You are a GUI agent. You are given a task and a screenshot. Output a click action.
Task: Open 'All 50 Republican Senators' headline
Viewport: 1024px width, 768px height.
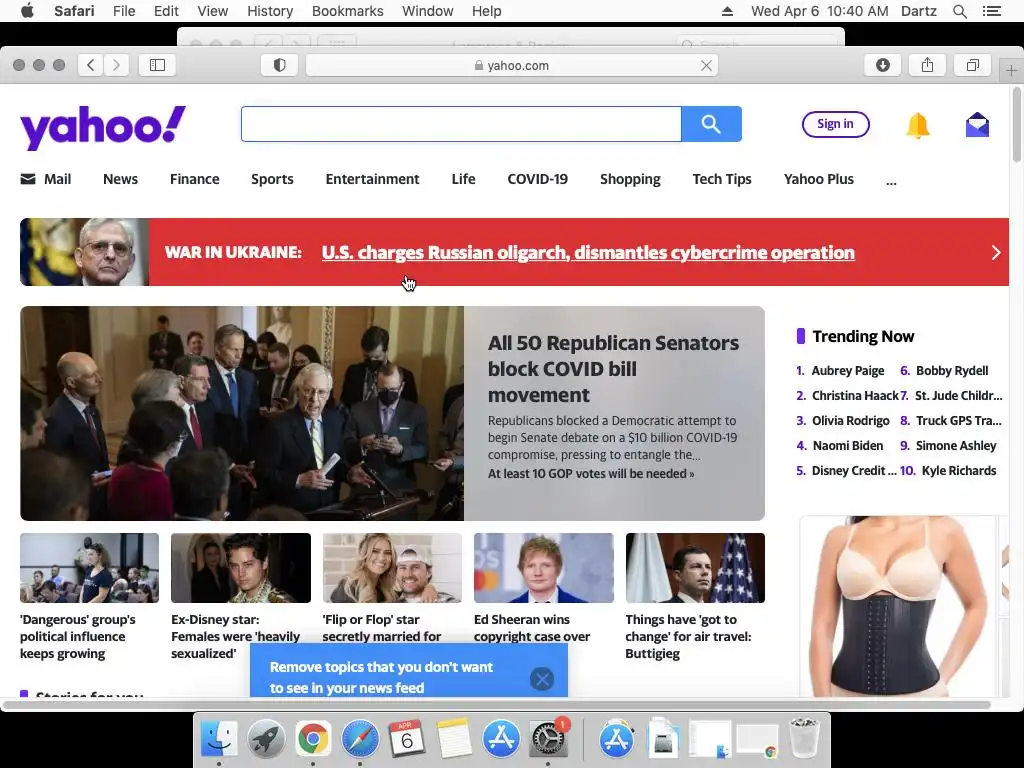[x=613, y=369]
